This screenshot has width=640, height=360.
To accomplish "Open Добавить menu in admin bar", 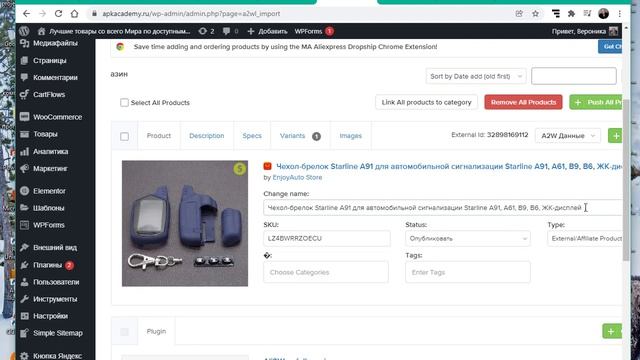I will click(267, 31).
